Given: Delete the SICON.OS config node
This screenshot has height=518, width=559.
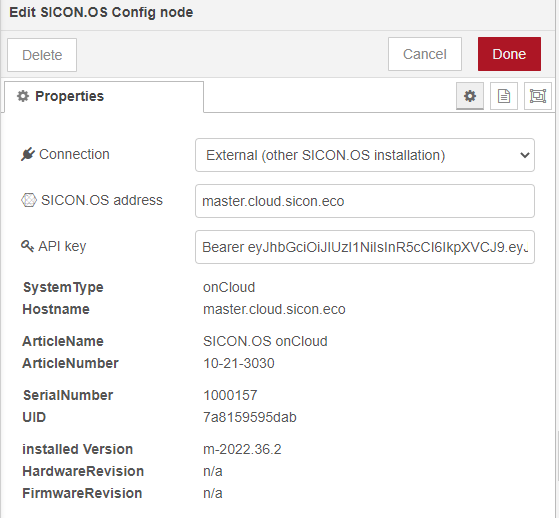Looking at the screenshot, I should point(42,55).
